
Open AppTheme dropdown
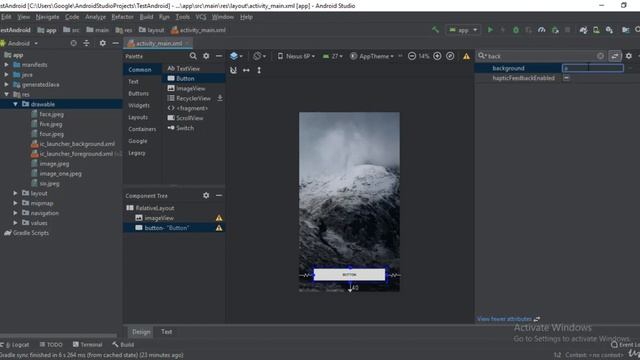(372, 56)
